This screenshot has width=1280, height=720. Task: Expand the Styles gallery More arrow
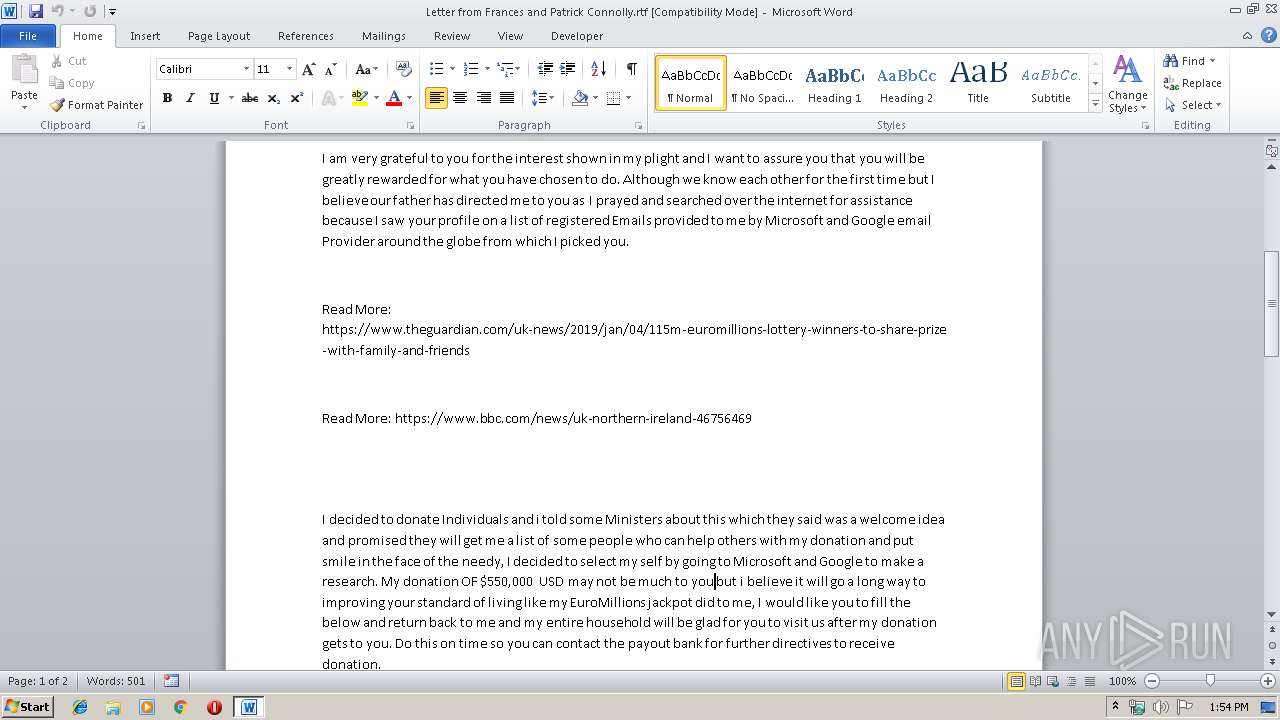(1095, 104)
